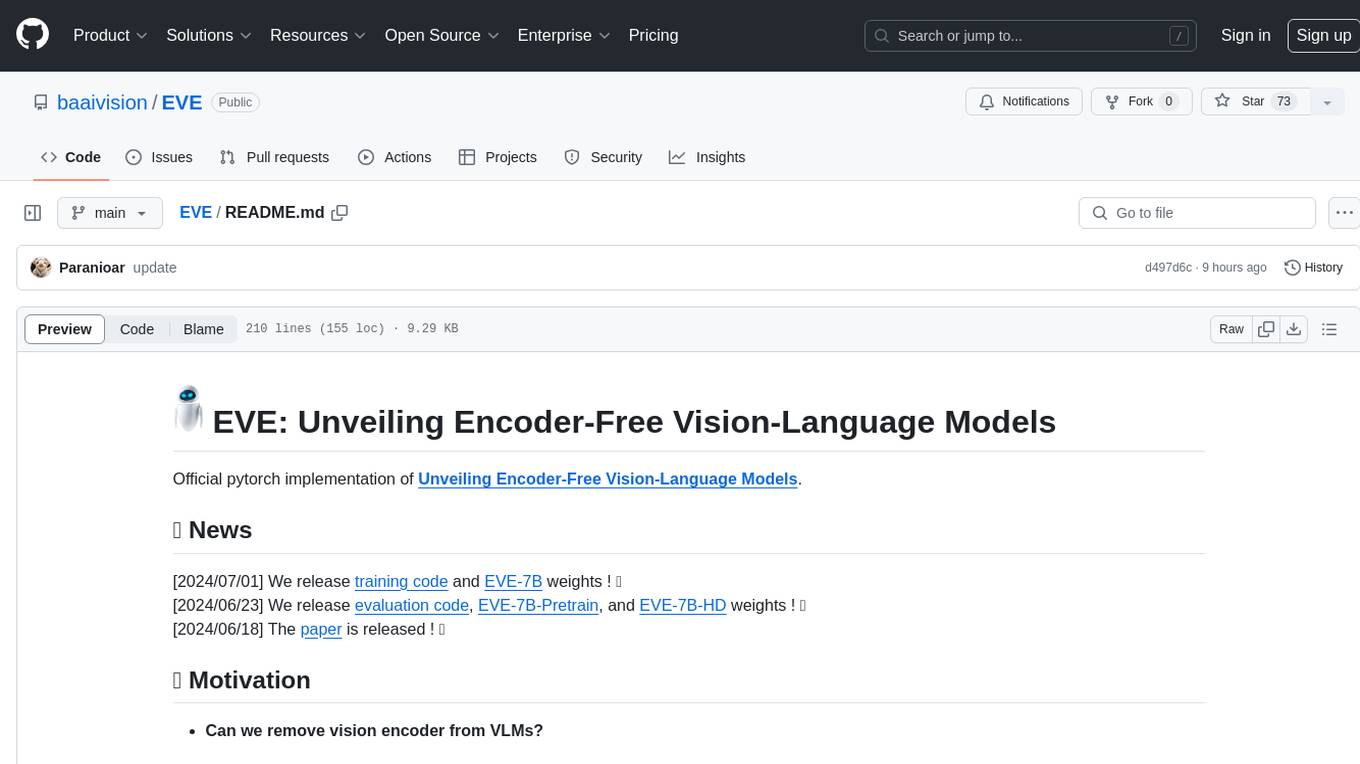
Task: Expand the Open Source menu
Action: tap(442, 35)
